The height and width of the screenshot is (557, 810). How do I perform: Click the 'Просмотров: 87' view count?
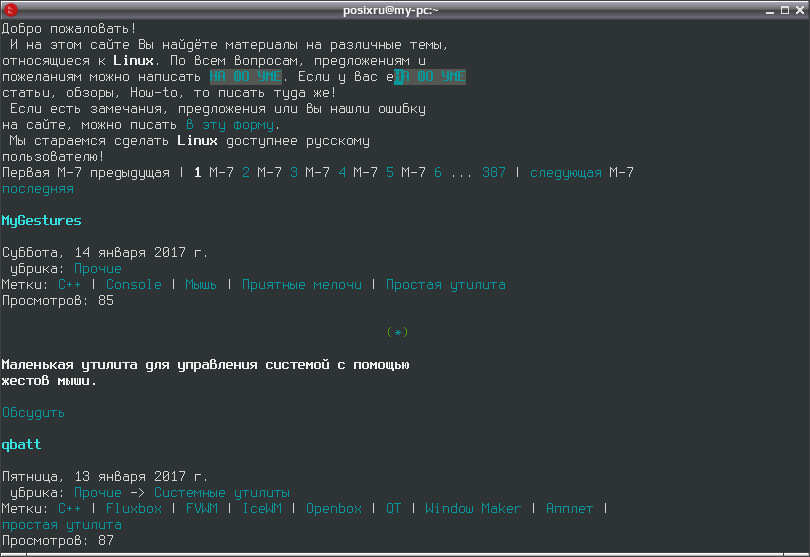point(57,541)
